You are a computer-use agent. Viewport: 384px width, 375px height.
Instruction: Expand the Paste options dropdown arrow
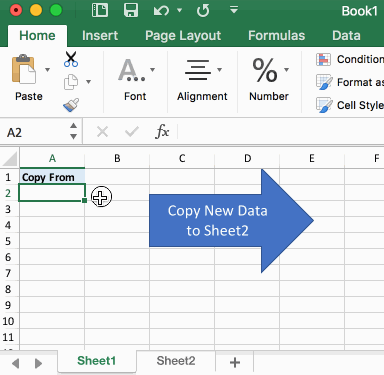pyautogui.click(x=47, y=70)
